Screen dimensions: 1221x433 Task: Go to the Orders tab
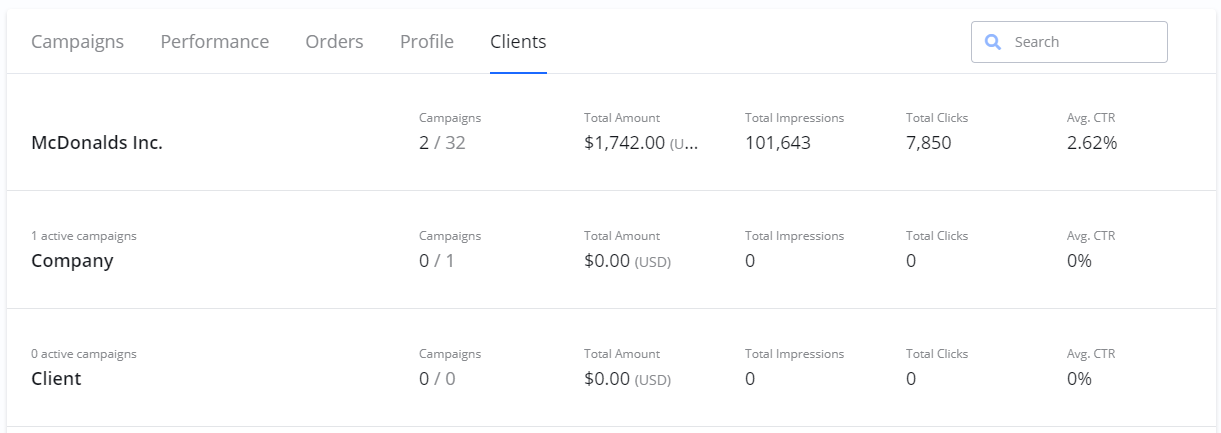pyautogui.click(x=334, y=42)
